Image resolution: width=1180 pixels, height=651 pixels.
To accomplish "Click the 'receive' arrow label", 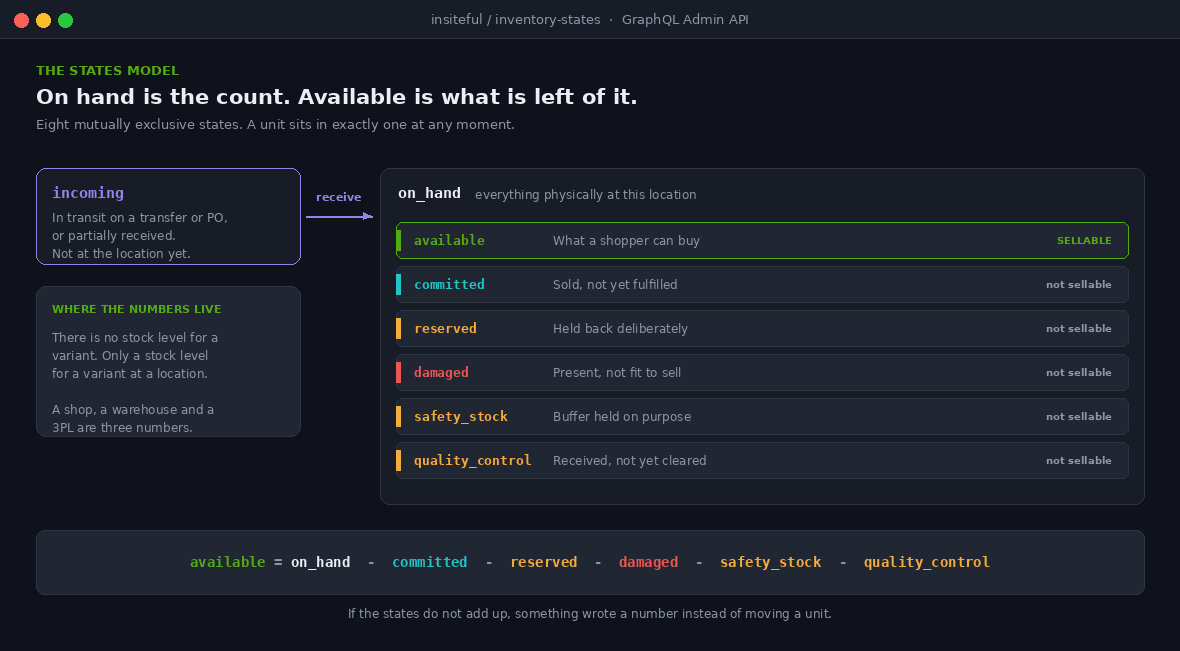I will tap(339, 197).
